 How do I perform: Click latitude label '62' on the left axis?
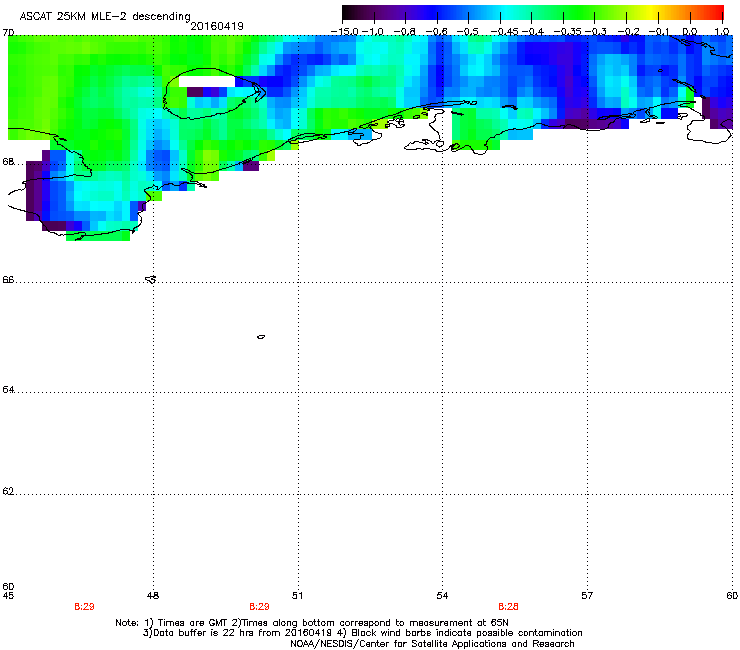pyautogui.click(x=8, y=492)
